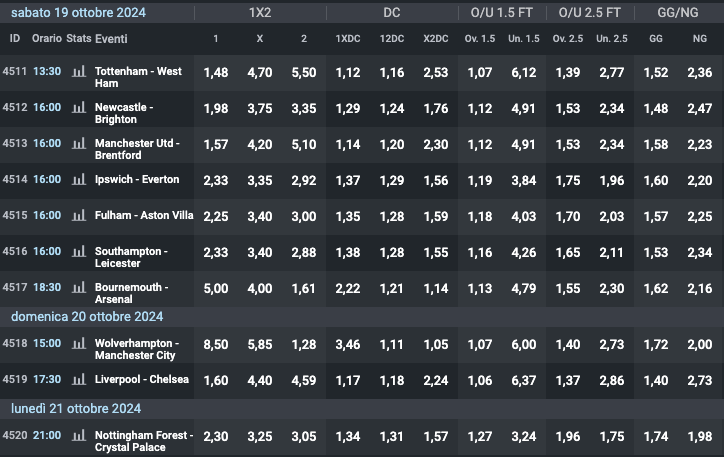The width and height of the screenshot is (724, 457).
Task: Click the DC market header
Action: point(392,12)
